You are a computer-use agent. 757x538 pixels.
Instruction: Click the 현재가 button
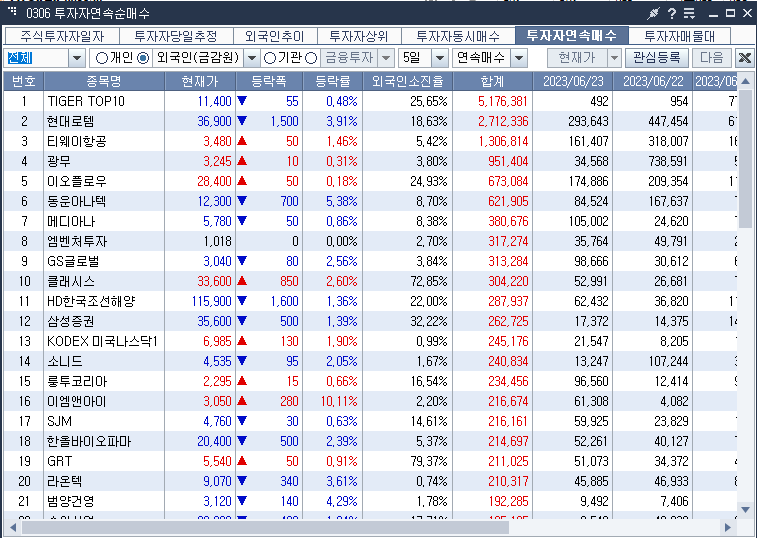pyautogui.click(x=577, y=58)
